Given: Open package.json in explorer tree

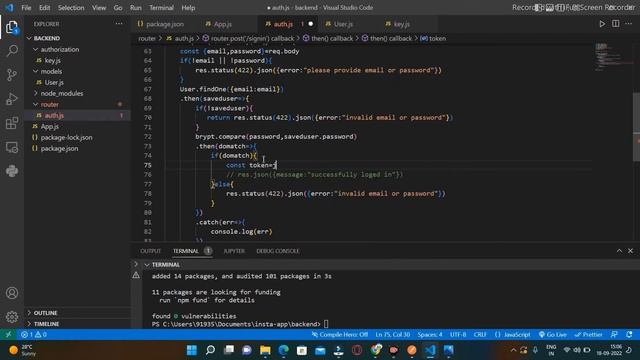Looking at the screenshot, I should click(x=78, y=148).
